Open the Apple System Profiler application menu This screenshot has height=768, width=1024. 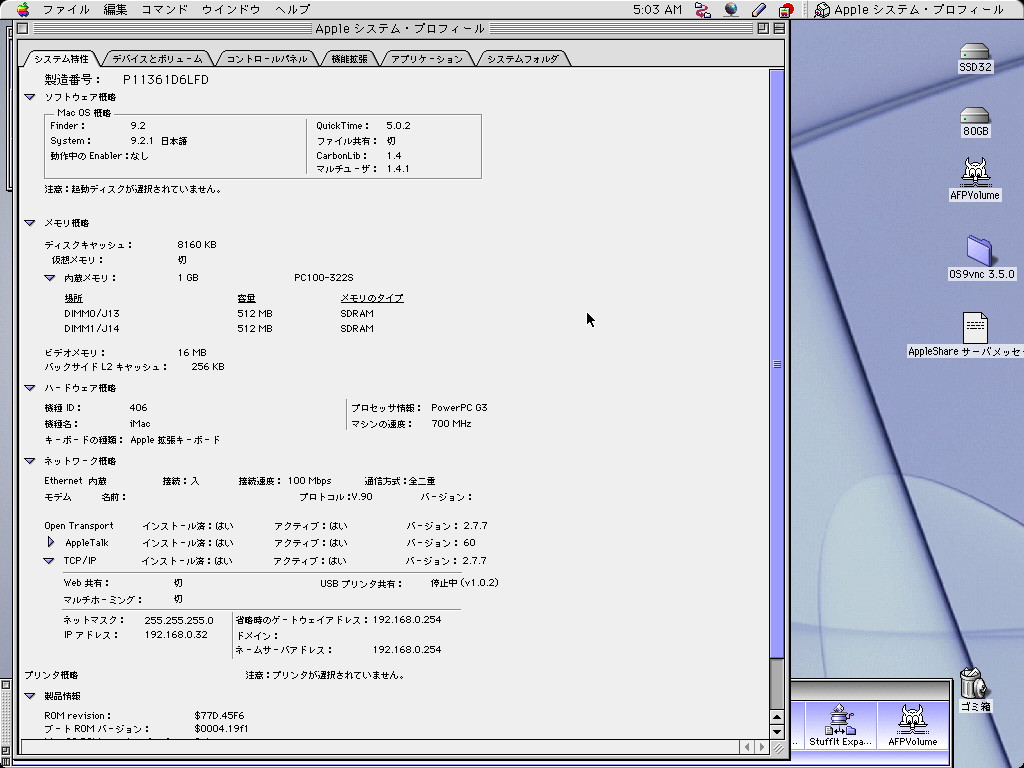pos(909,10)
